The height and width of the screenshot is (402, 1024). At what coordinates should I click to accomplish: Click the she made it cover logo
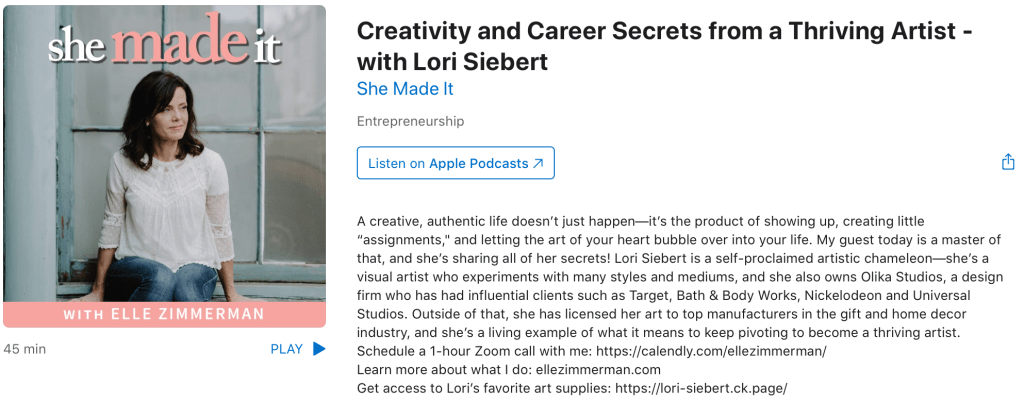pyautogui.click(x=165, y=45)
